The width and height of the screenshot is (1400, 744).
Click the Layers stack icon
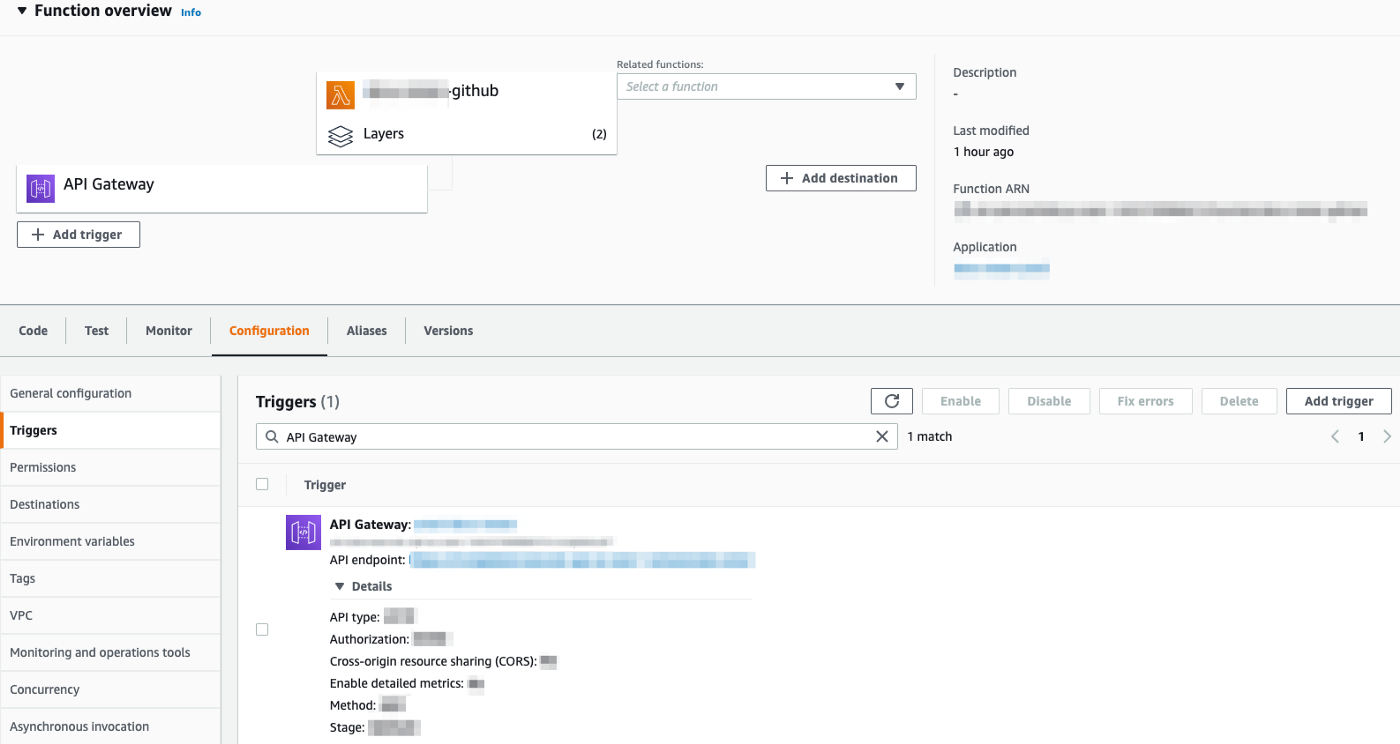tap(341, 136)
